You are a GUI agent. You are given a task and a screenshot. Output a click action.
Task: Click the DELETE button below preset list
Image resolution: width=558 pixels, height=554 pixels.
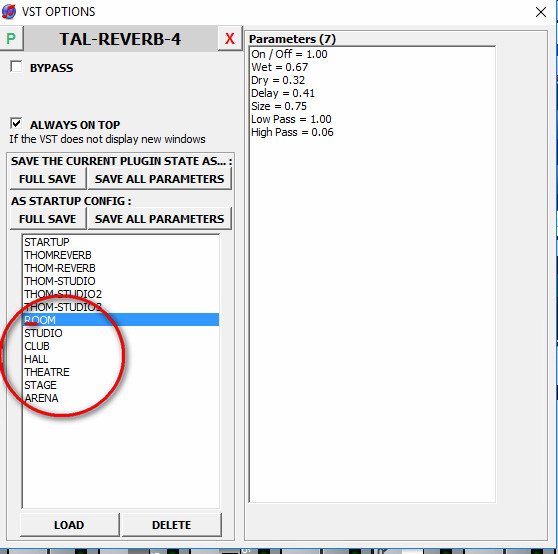tap(172, 525)
